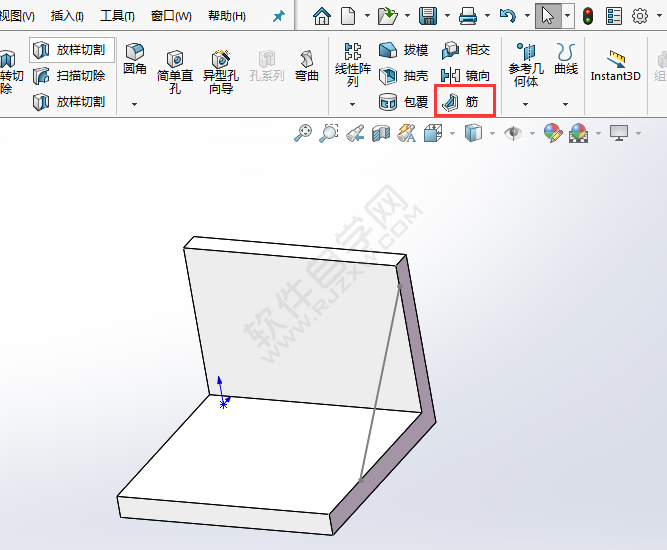Toggle Instant3D mode
The width and height of the screenshot is (667, 550).
click(x=616, y=66)
